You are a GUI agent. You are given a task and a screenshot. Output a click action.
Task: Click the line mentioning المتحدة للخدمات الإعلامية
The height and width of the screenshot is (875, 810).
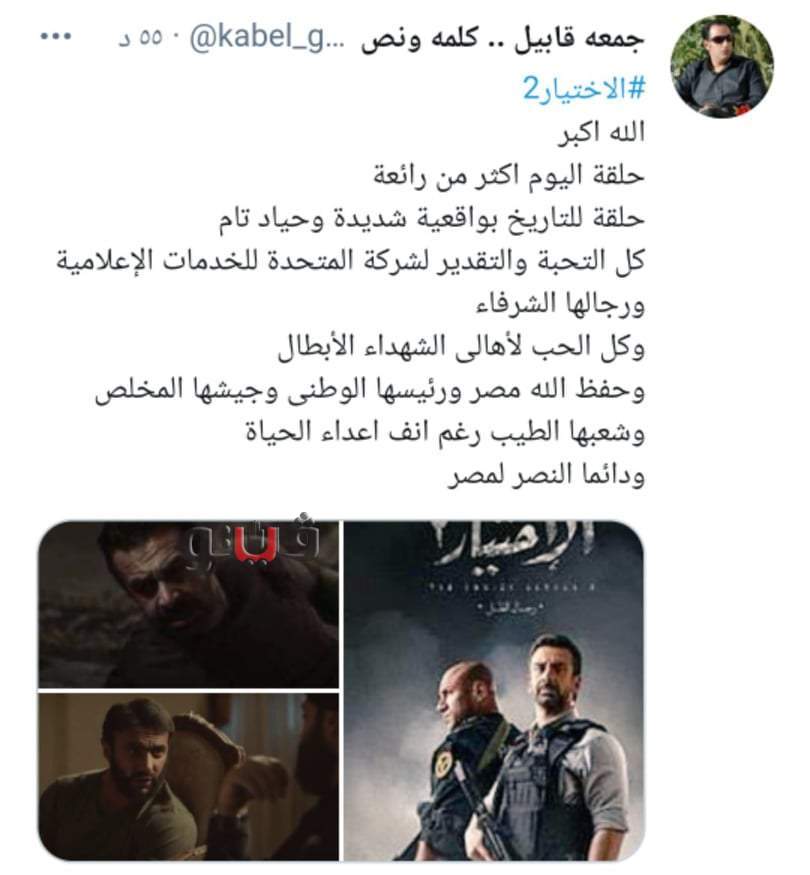point(351,261)
